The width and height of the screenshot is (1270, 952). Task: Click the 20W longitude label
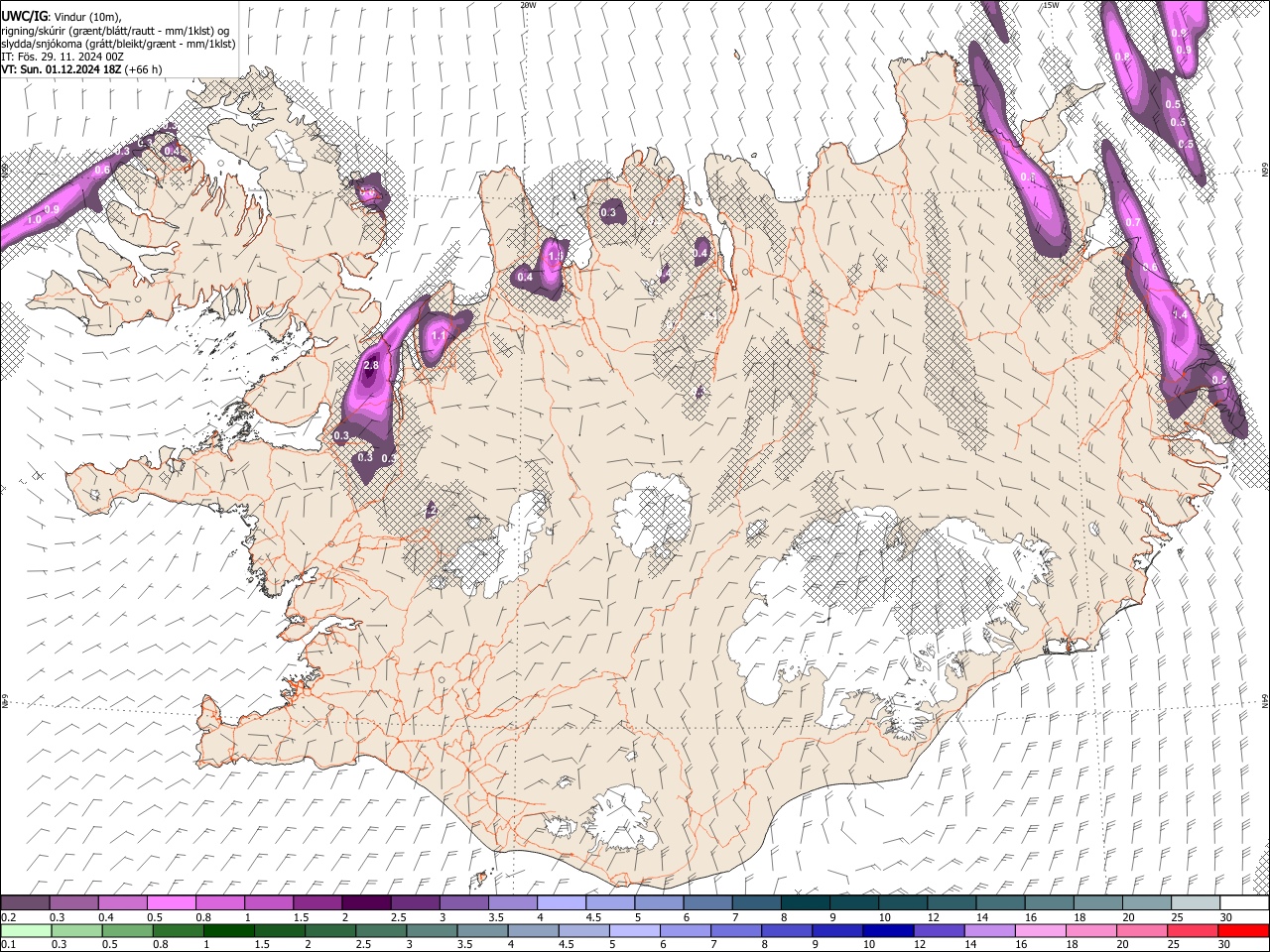pyautogui.click(x=528, y=5)
